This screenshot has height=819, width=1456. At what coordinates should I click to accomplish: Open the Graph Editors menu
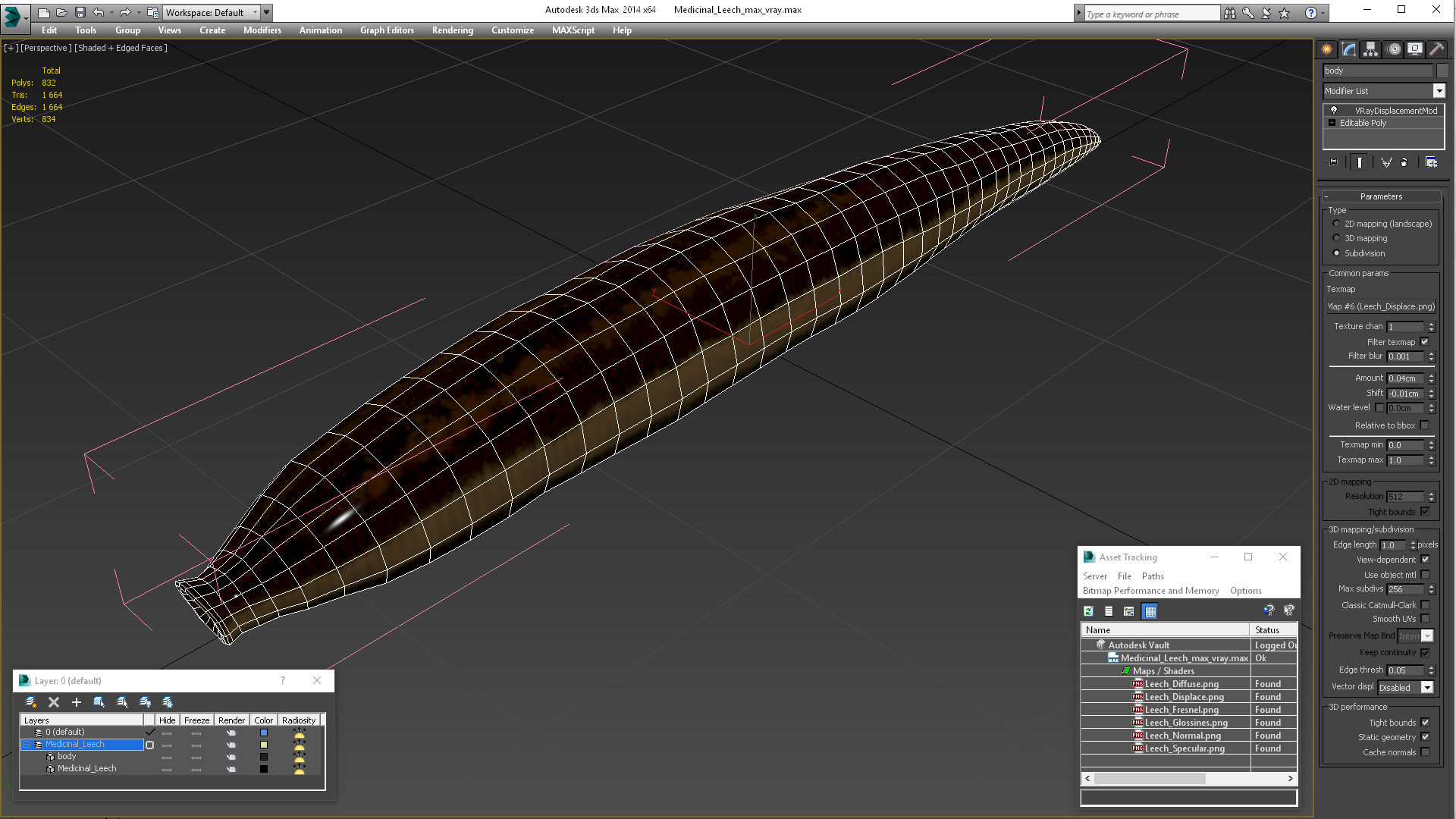click(x=387, y=30)
